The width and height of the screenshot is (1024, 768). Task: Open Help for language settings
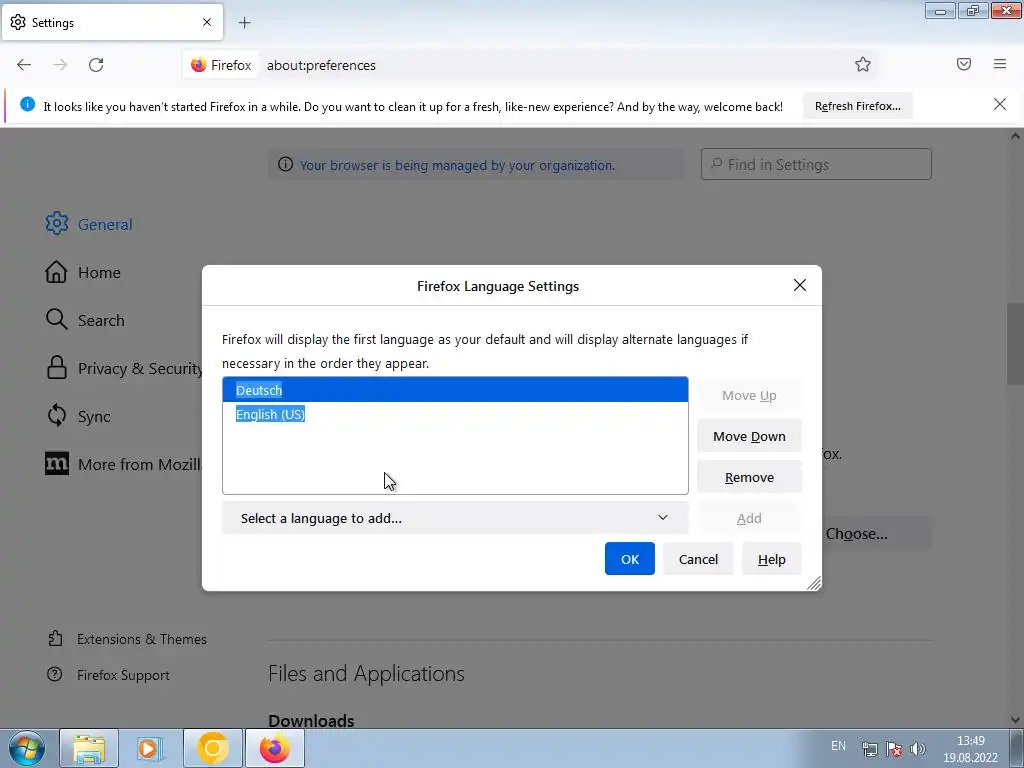[x=771, y=559]
